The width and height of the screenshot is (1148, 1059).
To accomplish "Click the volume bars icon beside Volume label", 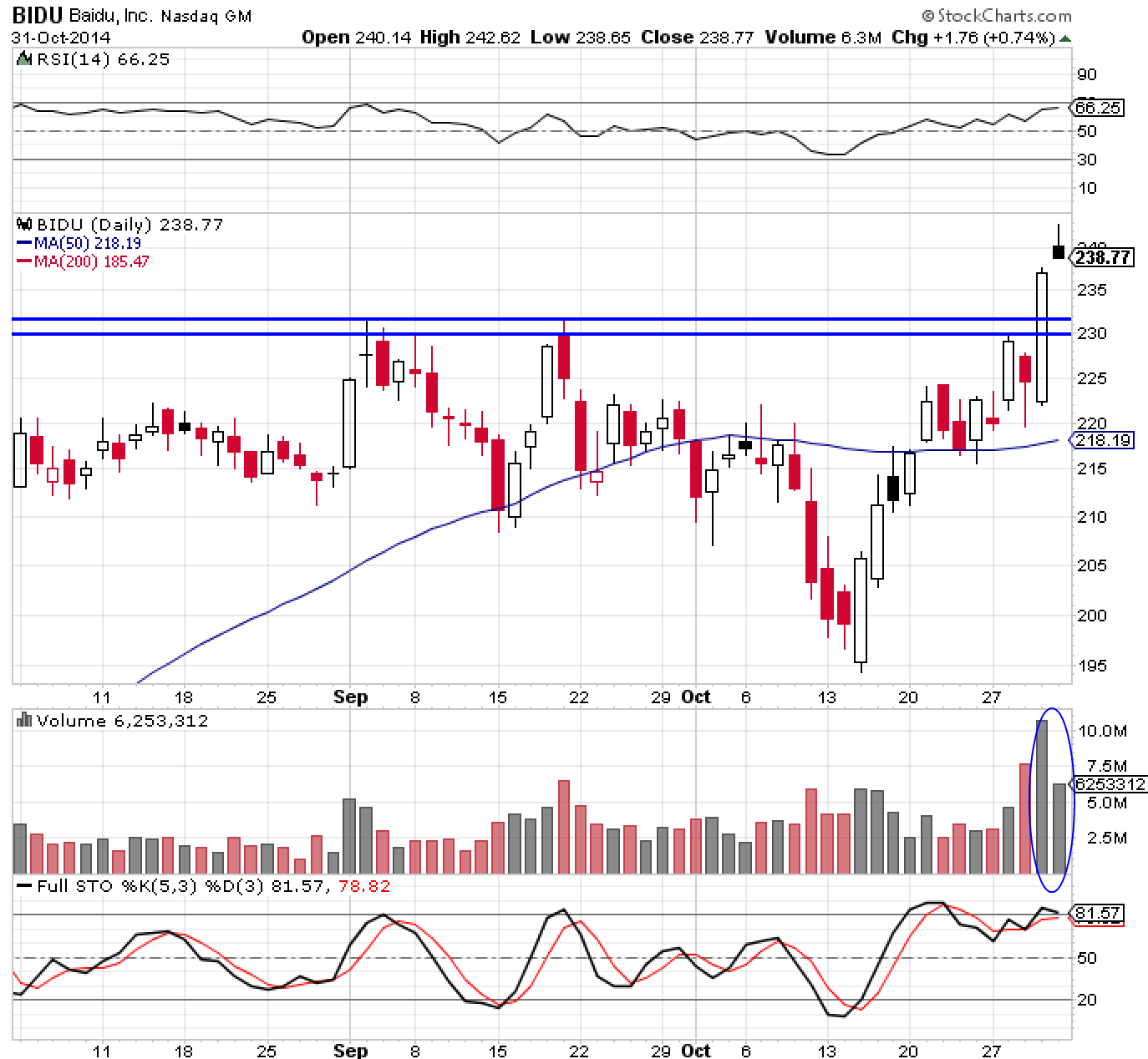I will 24,721.
